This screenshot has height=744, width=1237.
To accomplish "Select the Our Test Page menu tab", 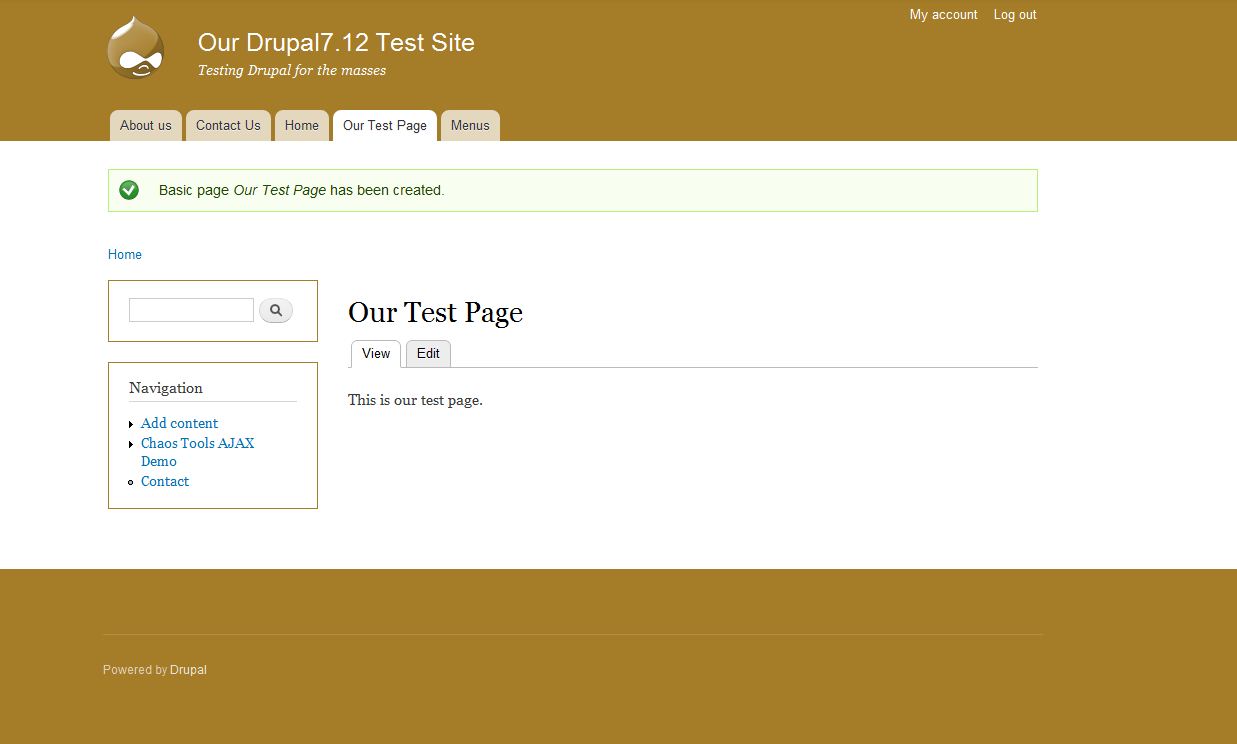I will 384,126.
